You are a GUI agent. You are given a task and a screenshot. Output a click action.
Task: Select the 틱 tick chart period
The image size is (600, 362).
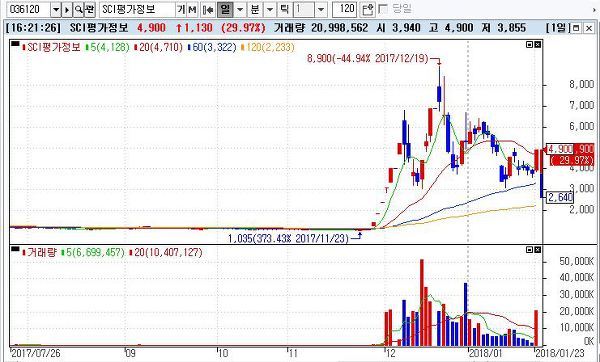pyautogui.click(x=284, y=9)
